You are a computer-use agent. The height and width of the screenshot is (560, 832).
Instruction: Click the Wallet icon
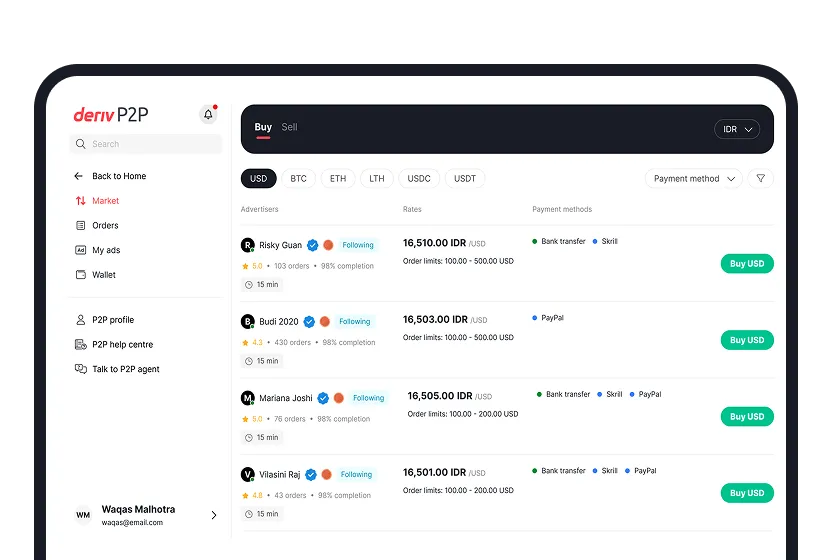[x=81, y=274]
